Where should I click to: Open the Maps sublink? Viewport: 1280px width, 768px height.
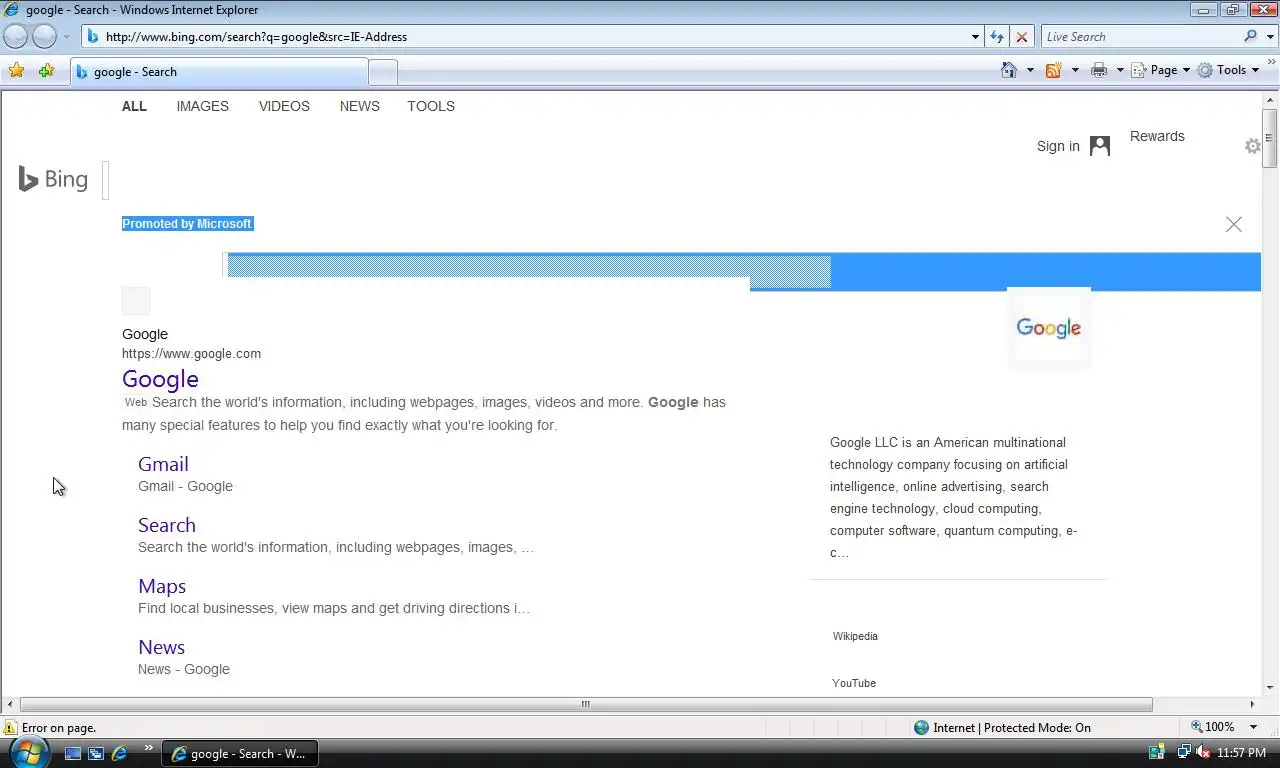pyautogui.click(x=162, y=586)
